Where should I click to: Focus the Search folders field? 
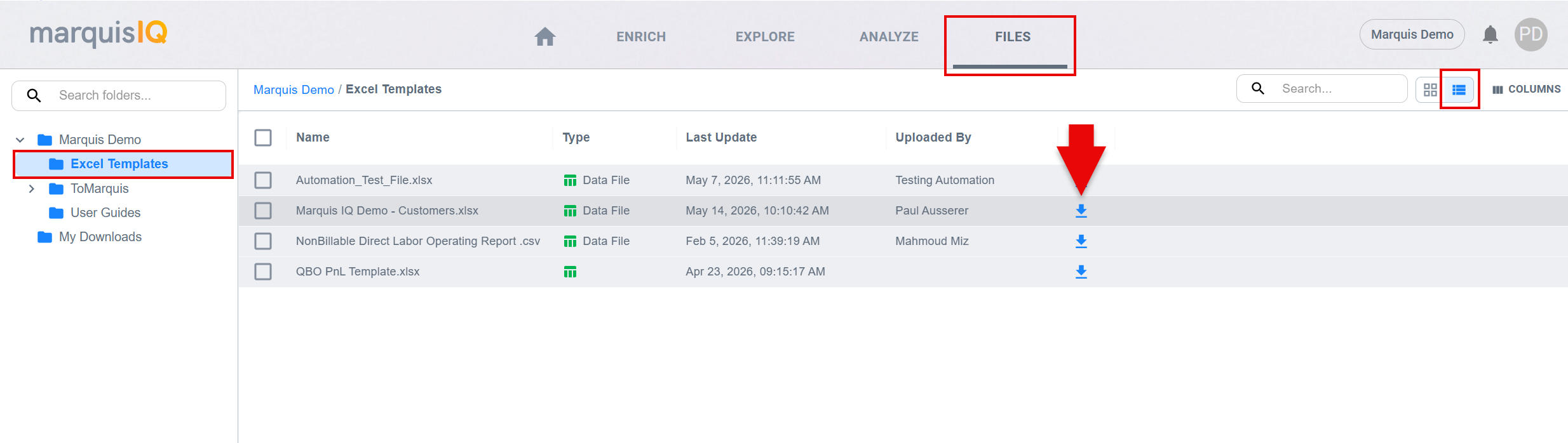pos(119,96)
